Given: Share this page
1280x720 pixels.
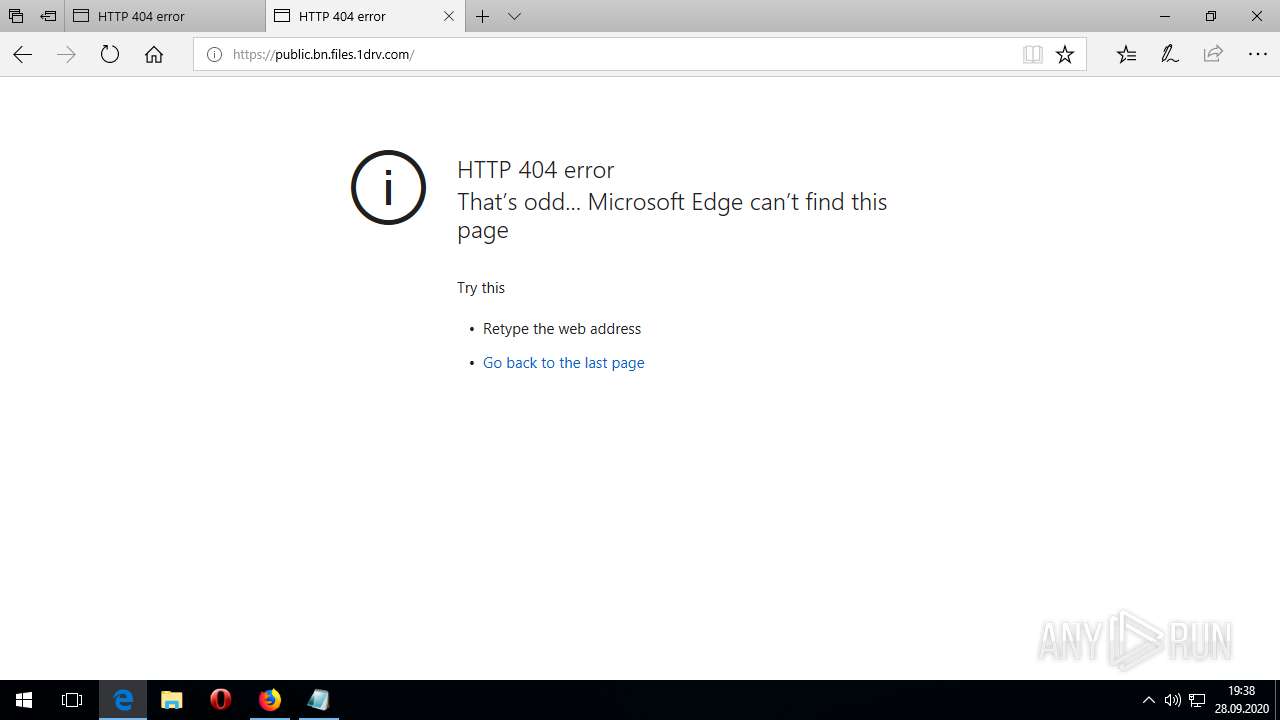Looking at the screenshot, I should 1213,55.
